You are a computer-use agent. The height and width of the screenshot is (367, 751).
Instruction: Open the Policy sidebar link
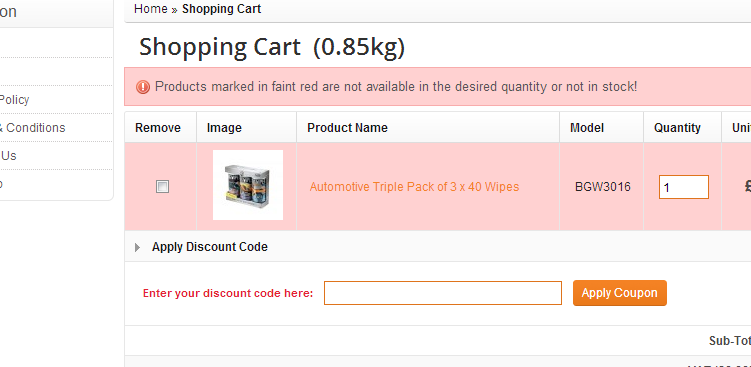tap(14, 100)
